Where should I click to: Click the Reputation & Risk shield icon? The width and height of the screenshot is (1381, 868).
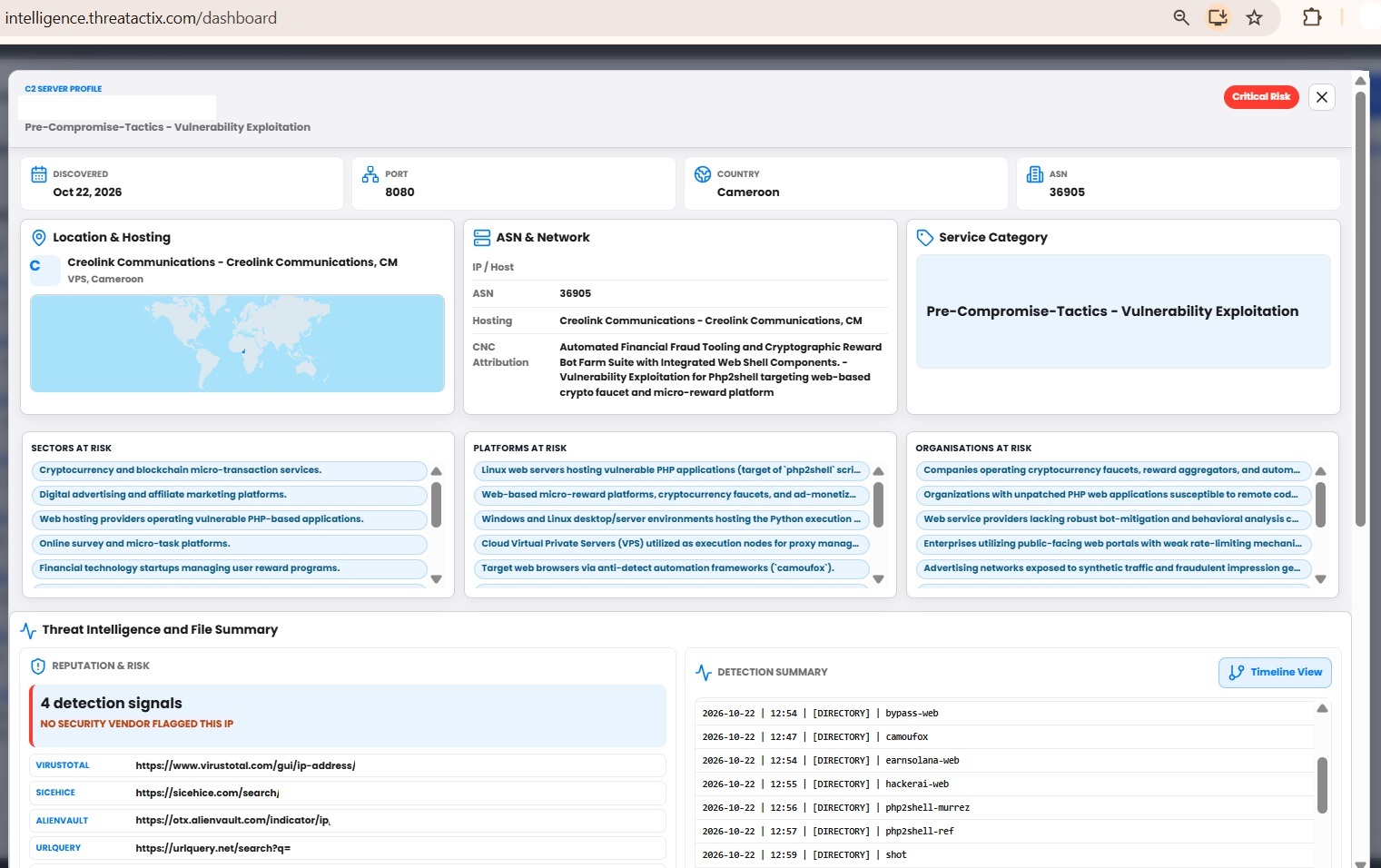click(38, 666)
